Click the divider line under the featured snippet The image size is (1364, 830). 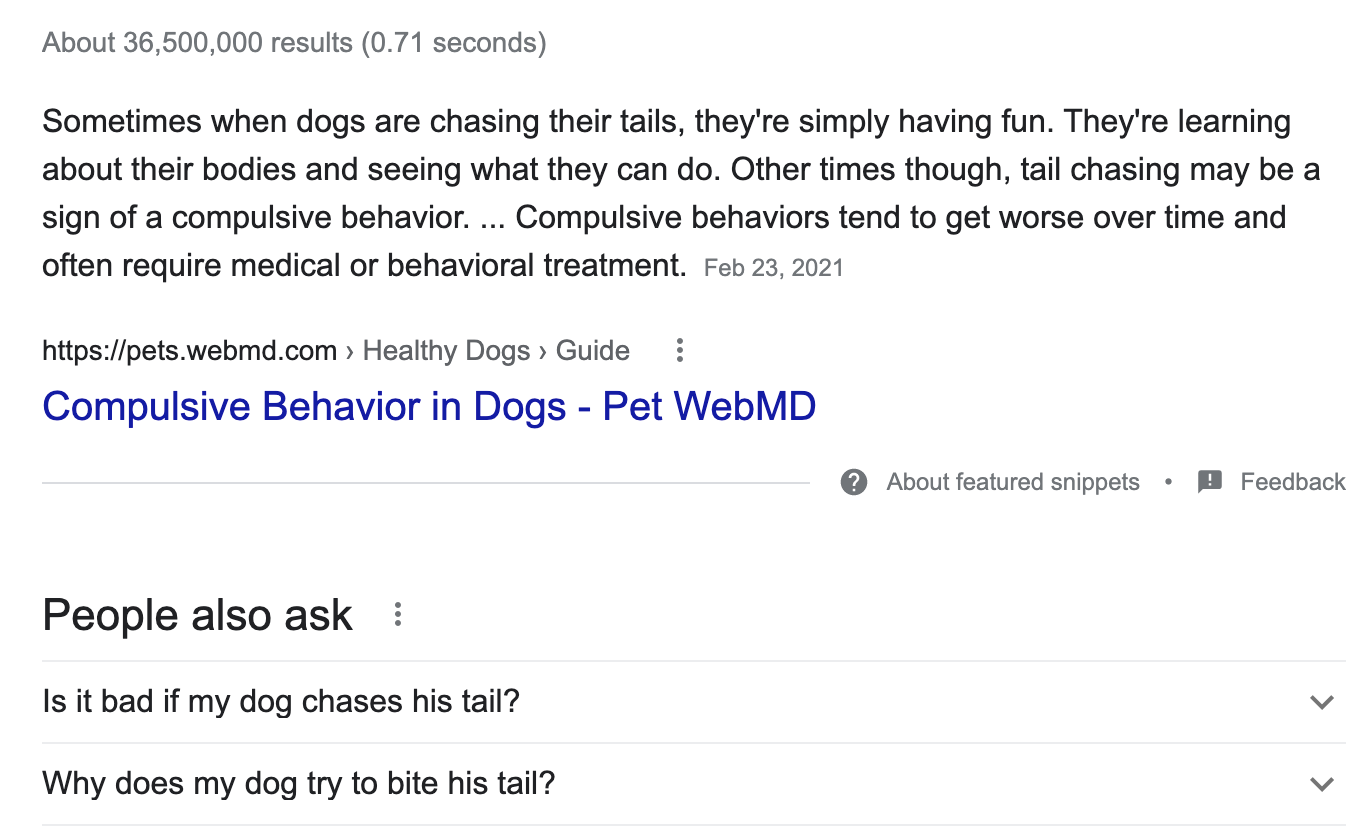[x=425, y=483]
